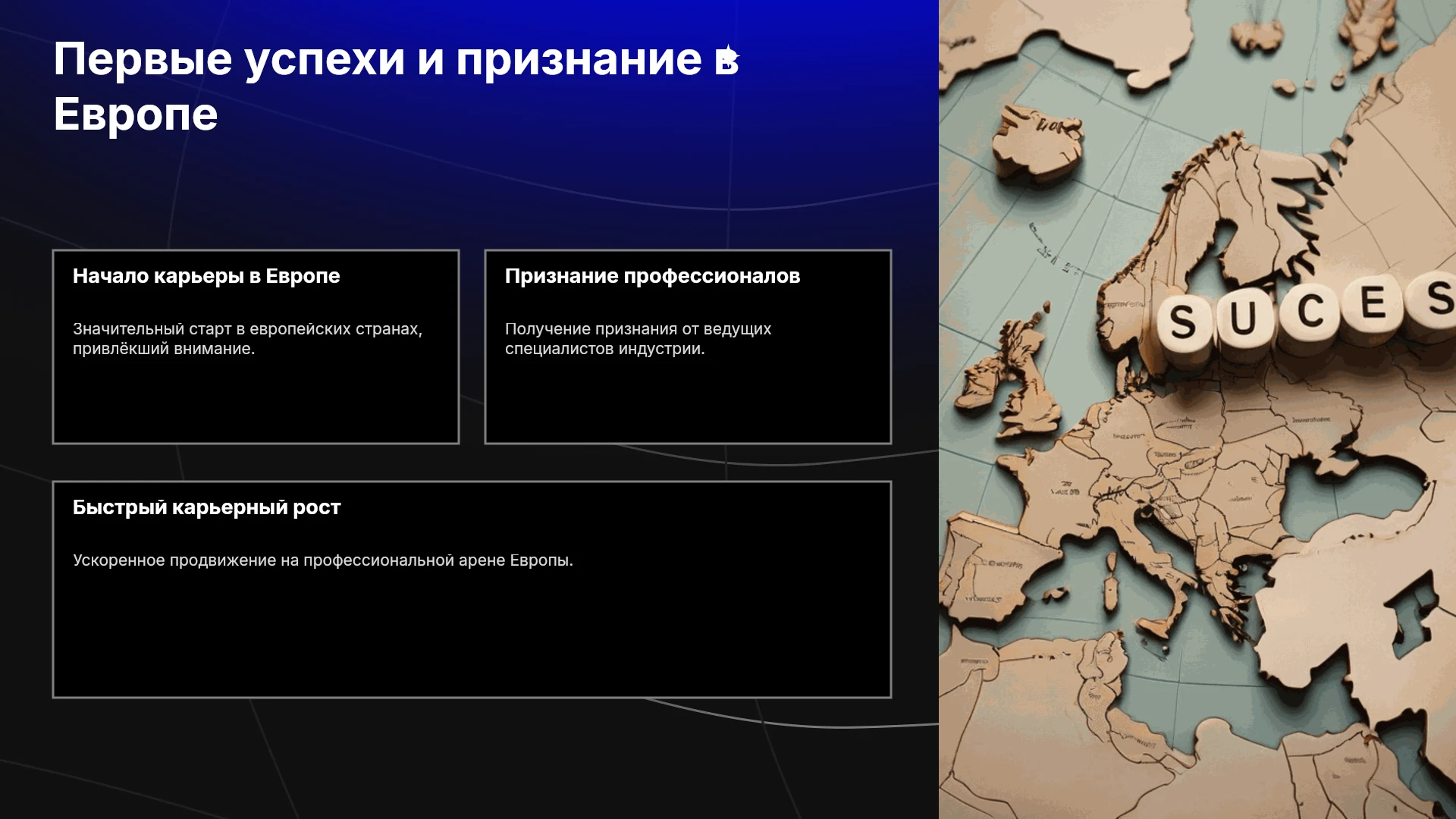
Task: Click empty space in the bottom wide card
Action: 472,637
